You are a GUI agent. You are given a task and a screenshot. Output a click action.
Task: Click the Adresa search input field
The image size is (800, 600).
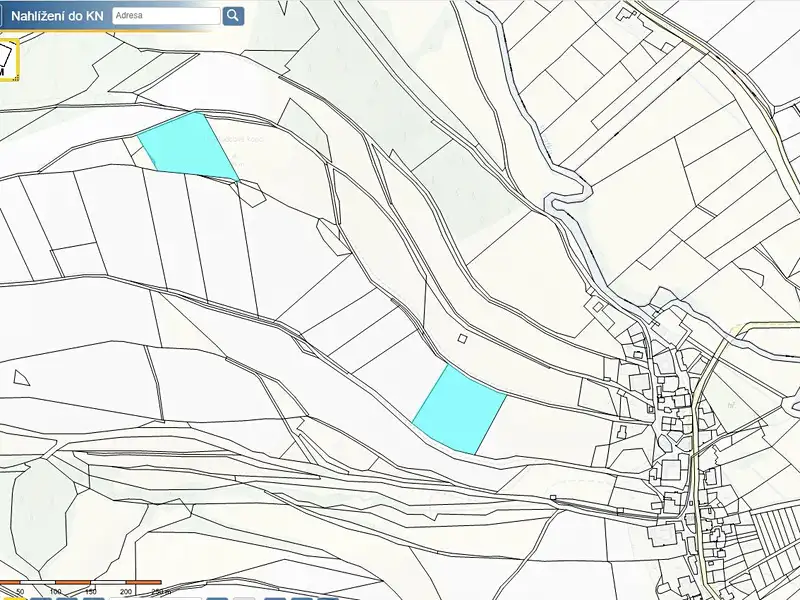point(166,15)
